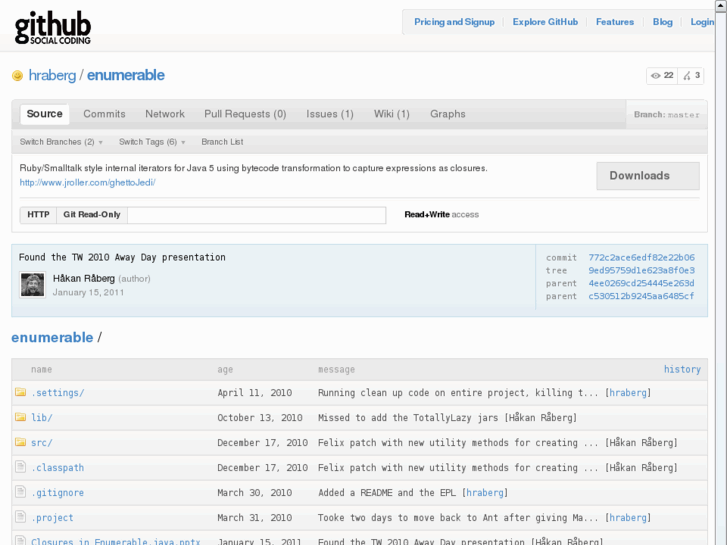The height and width of the screenshot is (545, 727).
Task: View the Graphs tab
Action: (447, 114)
